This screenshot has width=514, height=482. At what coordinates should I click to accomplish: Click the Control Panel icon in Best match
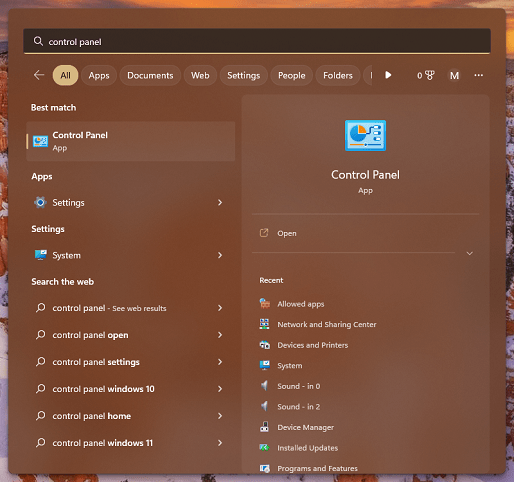(40, 141)
